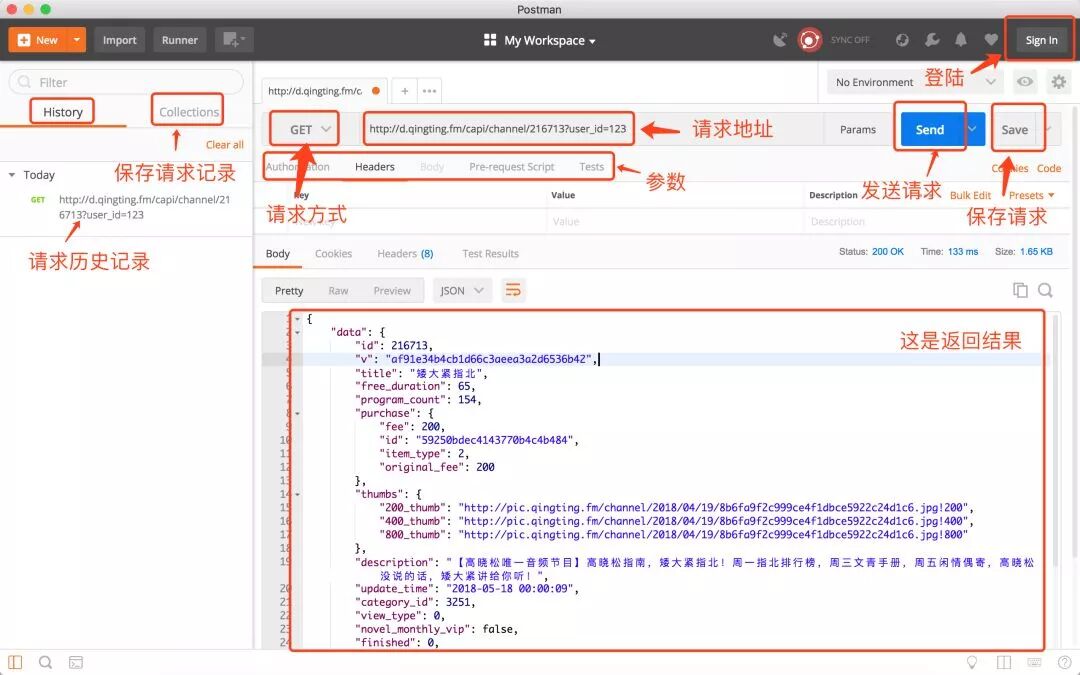Toggle the sidebar icon in bottom bar
This screenshot has width=1080, height=675.
point(15,662)
